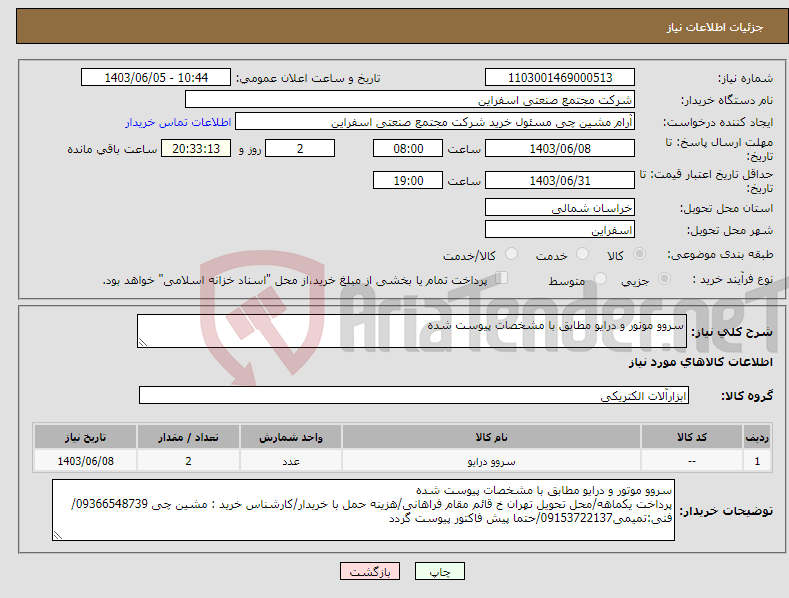Click the item name cell سروو درایو
The height and width of the screenshot is (598, 789).
[x=491, y=461]
